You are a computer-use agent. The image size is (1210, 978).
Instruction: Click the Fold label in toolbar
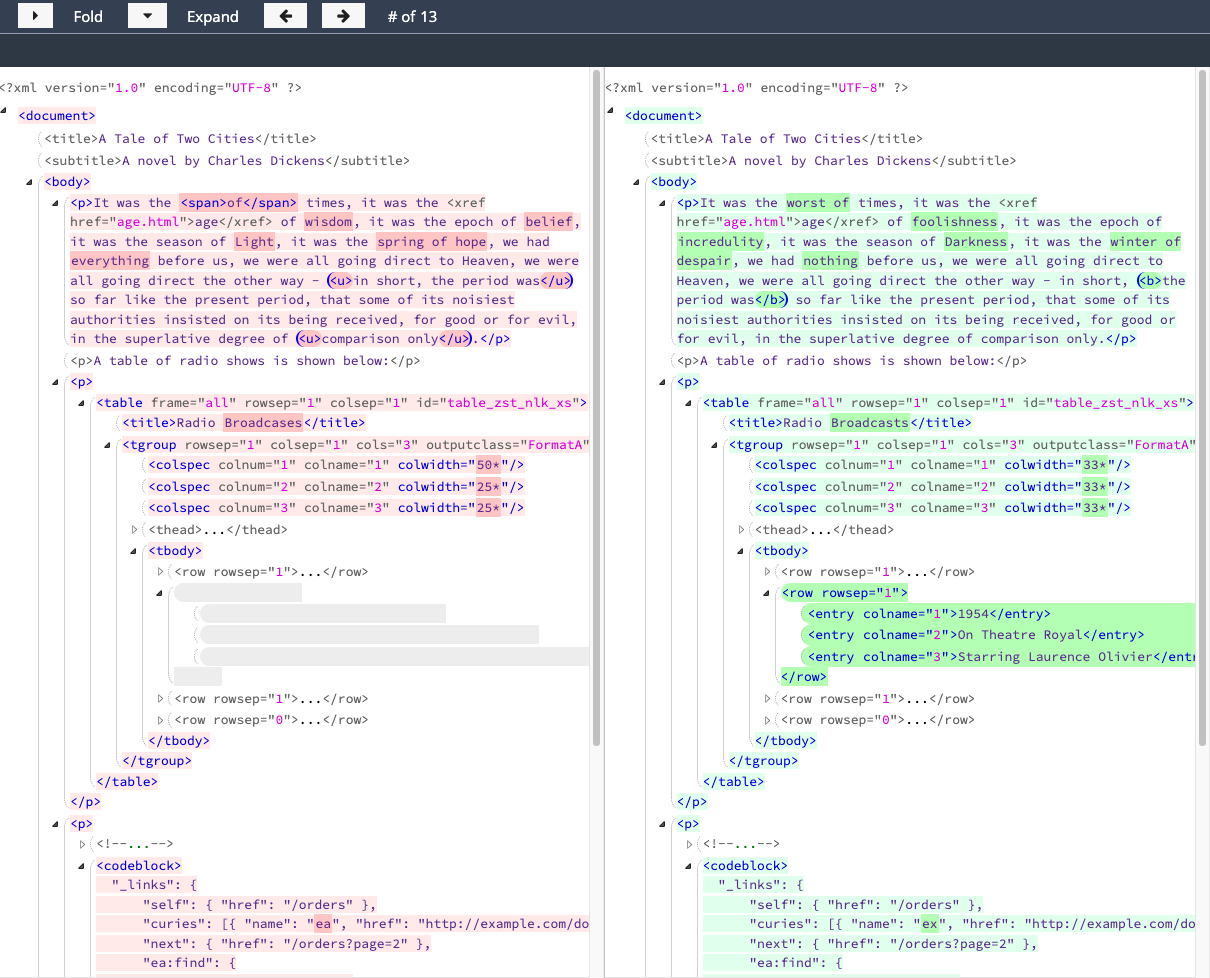click(88, 16)
